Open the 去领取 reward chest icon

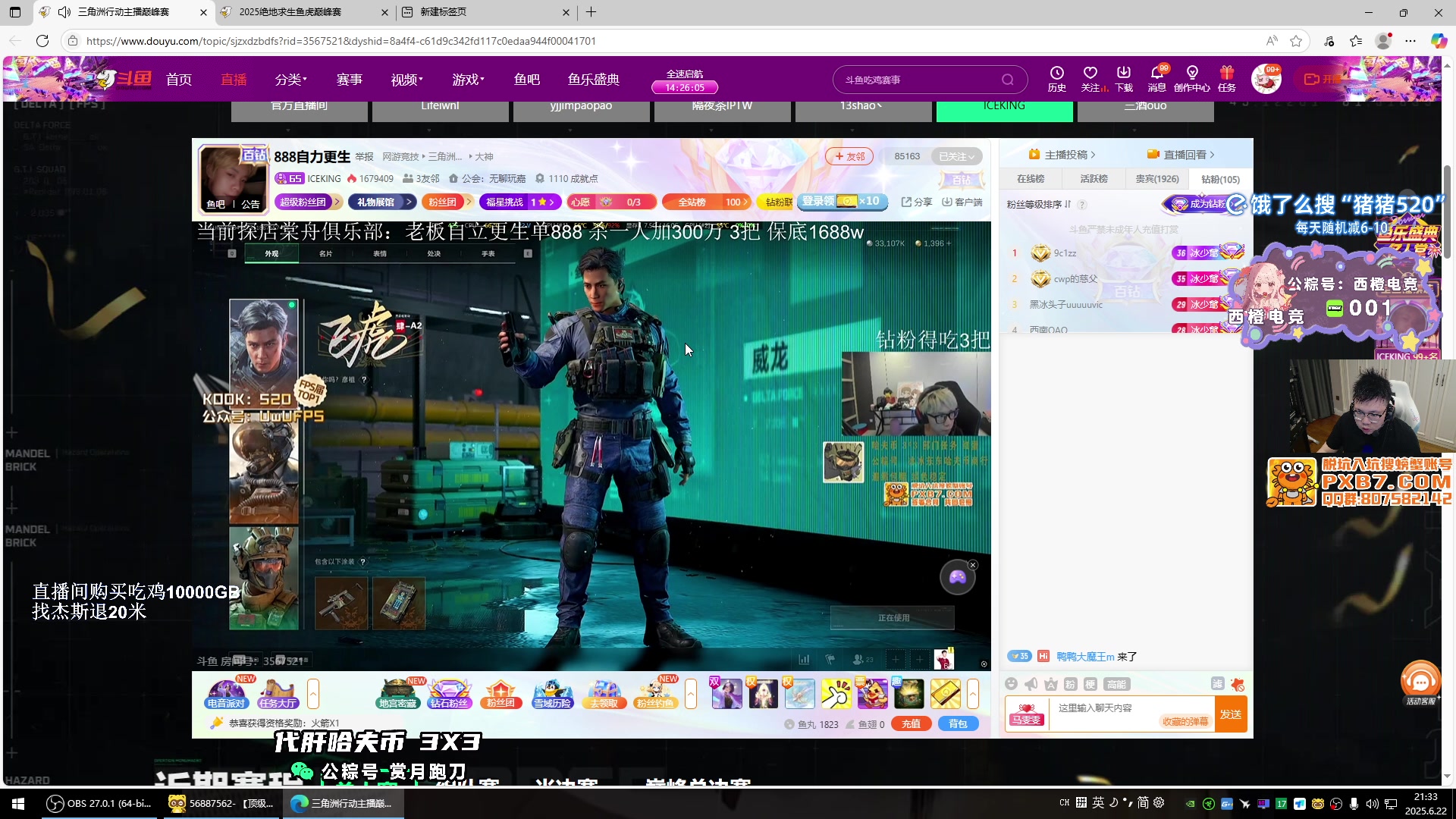pos(604,694)
